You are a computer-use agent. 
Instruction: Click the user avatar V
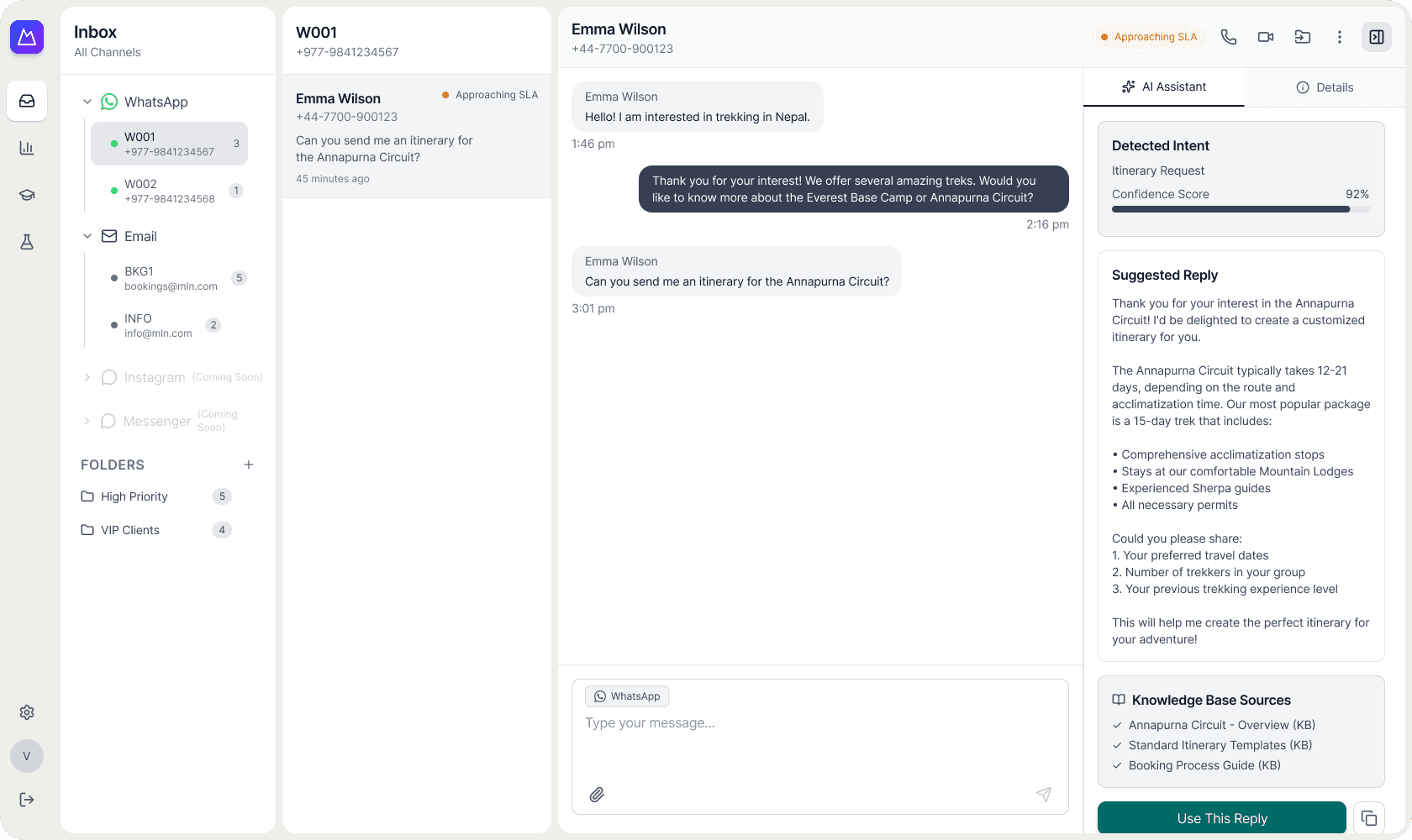pos(27,756)
